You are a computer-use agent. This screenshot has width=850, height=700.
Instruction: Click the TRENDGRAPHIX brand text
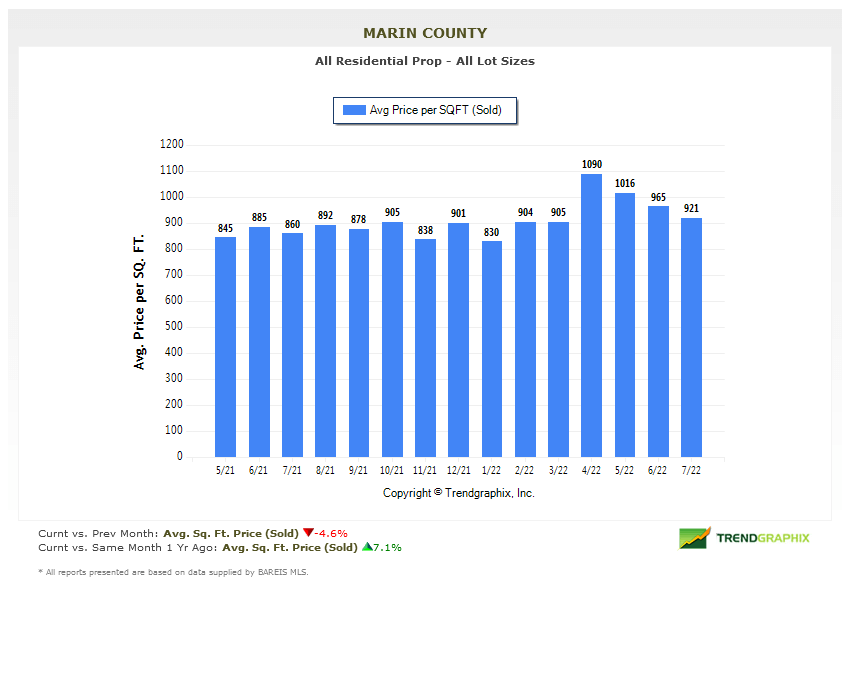click(x=763, y=538)
